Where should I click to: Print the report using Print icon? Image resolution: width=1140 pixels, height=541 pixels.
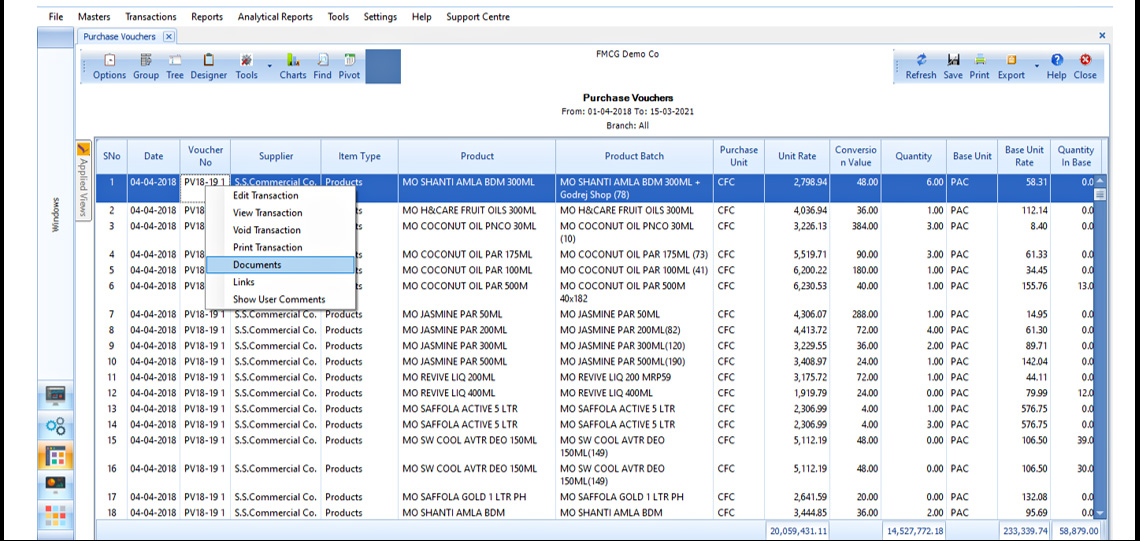[x=980, y=66]
